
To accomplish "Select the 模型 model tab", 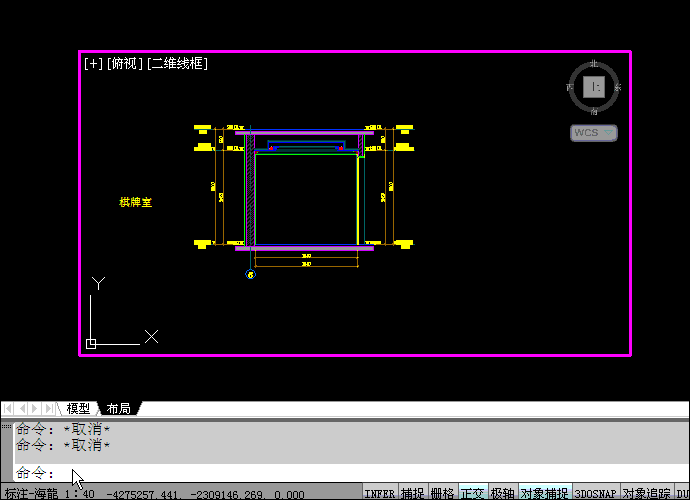I will coord(78,408).
